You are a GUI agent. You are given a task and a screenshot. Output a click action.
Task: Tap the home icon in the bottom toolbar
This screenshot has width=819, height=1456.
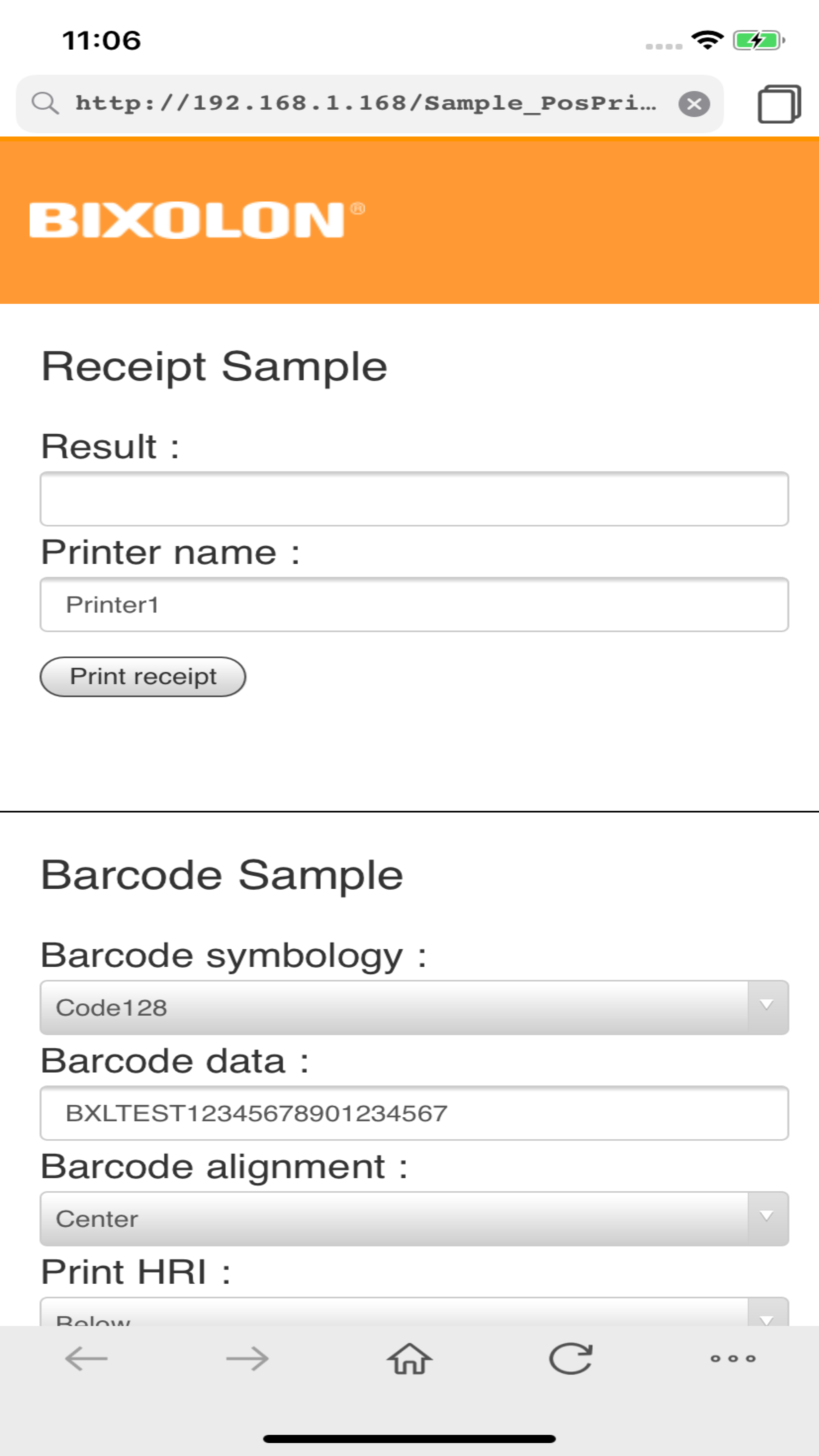coord(409,1358)
